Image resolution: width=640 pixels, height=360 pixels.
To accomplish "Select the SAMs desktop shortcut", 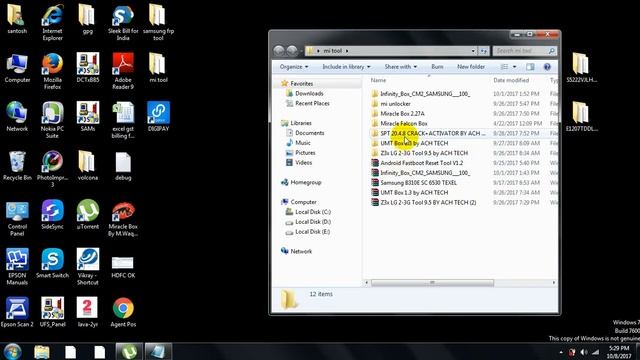I will point(88,117).
